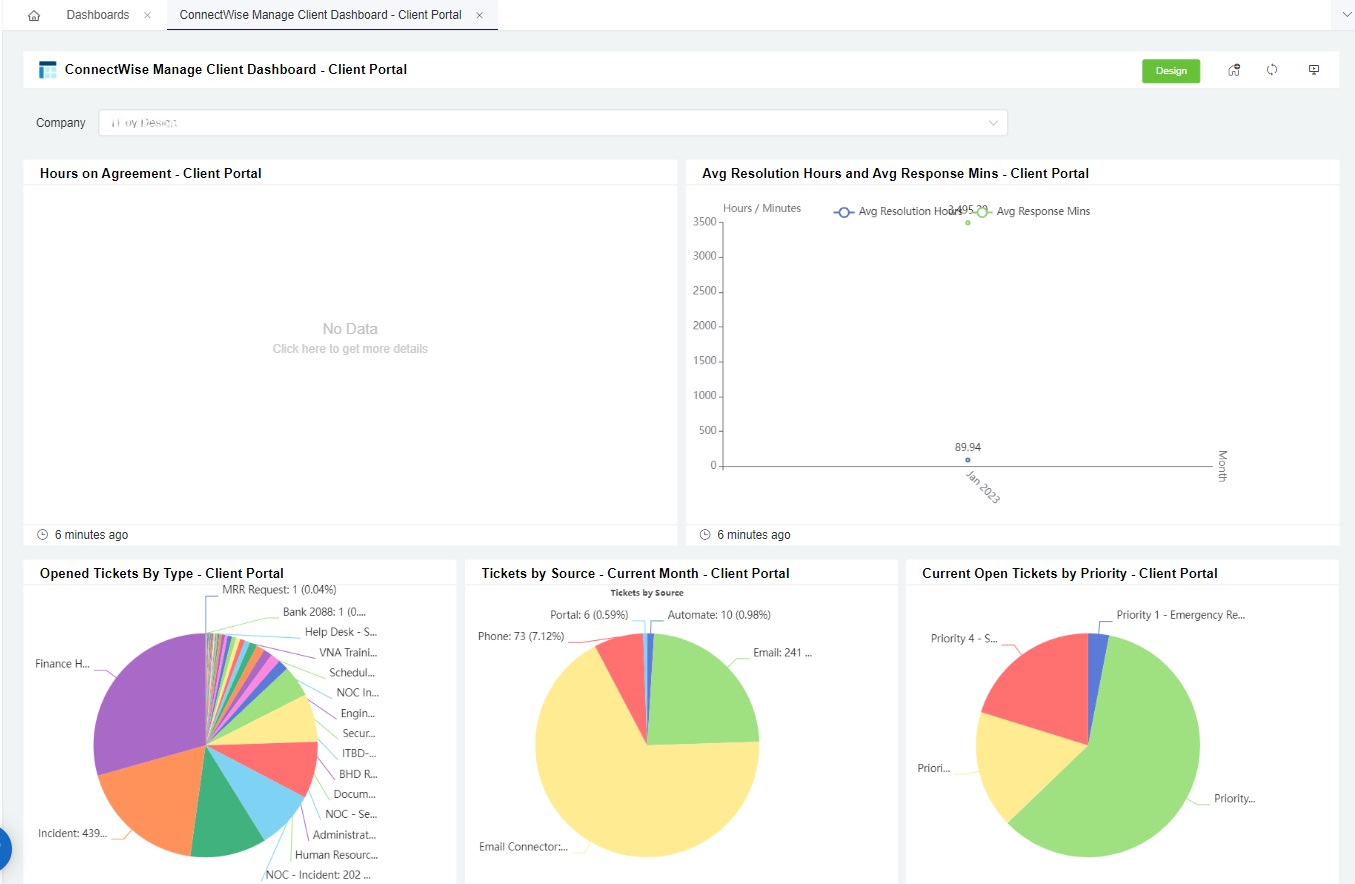Click 'Click here to get more details' link
1355x884 pixels.
tap(349, 348)
